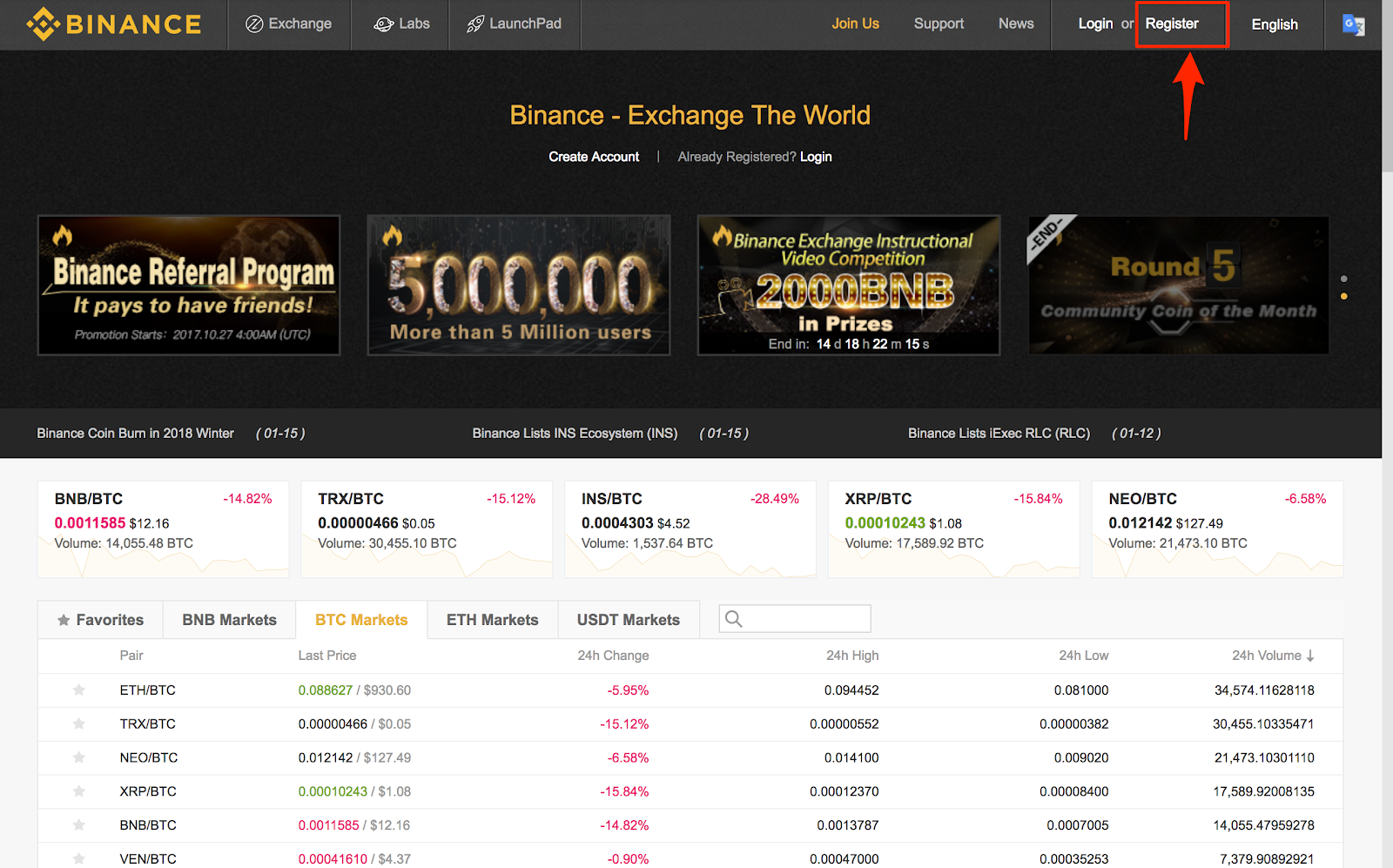Click the Register link

[1172, 24]
